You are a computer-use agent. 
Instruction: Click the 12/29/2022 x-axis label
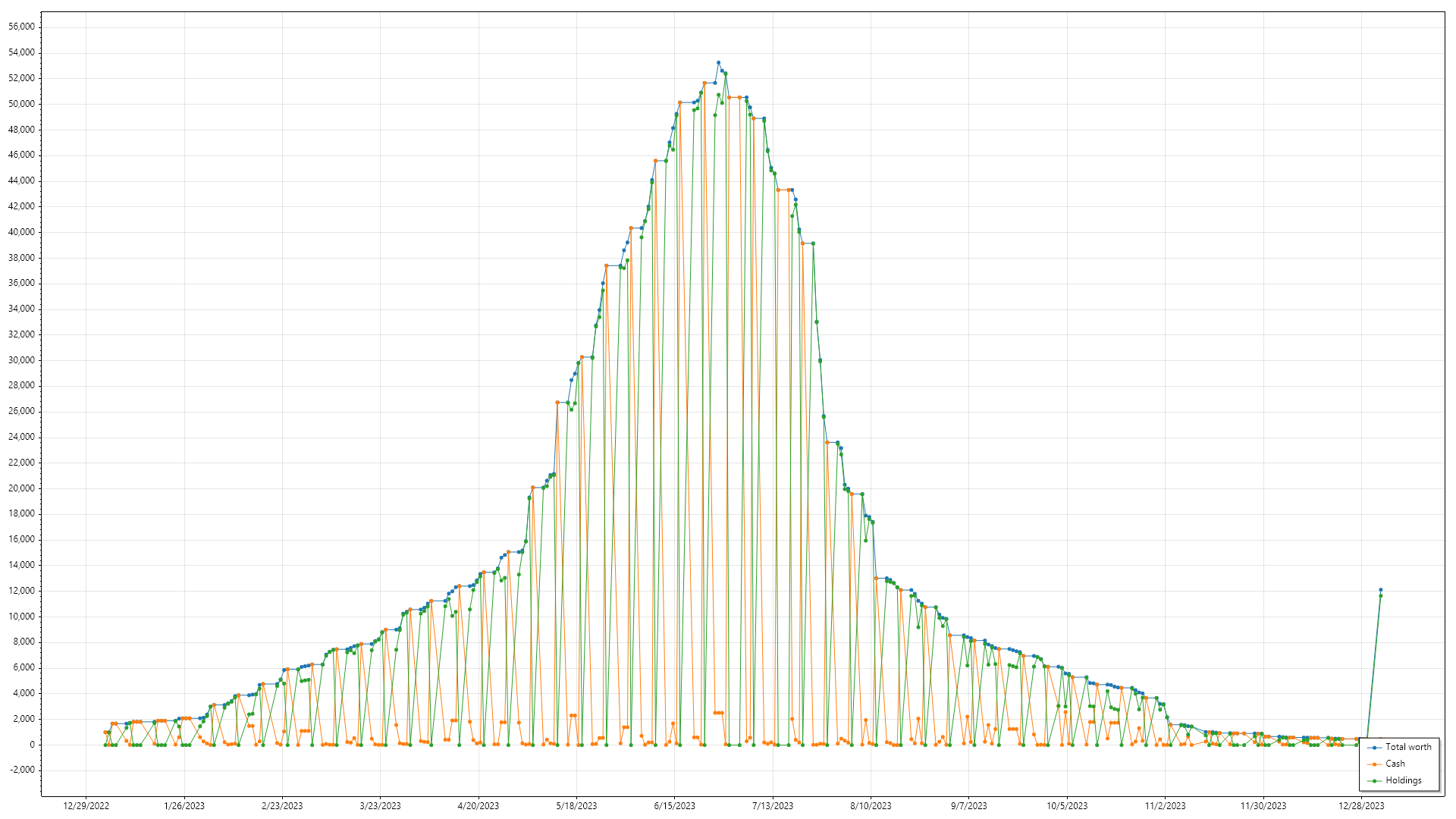click(86, 806)
